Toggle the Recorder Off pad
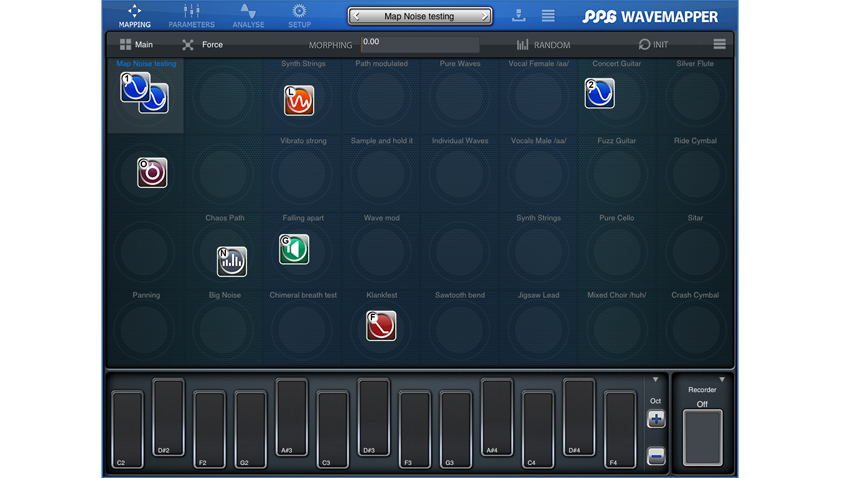 pyautogui.click(x=703, y=438)
